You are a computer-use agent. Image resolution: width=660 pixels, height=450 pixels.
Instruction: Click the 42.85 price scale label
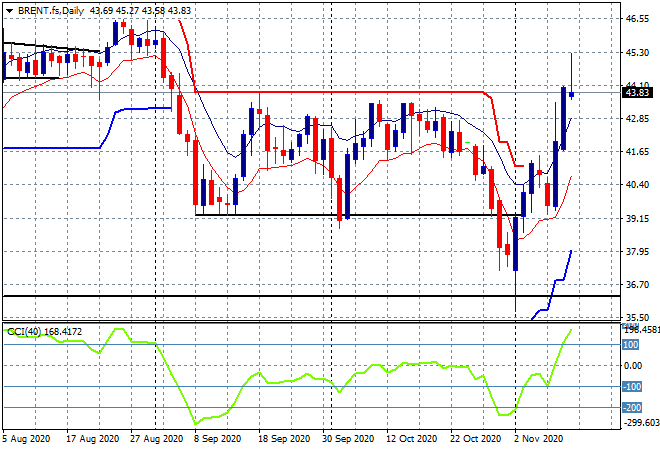(637, 119)
